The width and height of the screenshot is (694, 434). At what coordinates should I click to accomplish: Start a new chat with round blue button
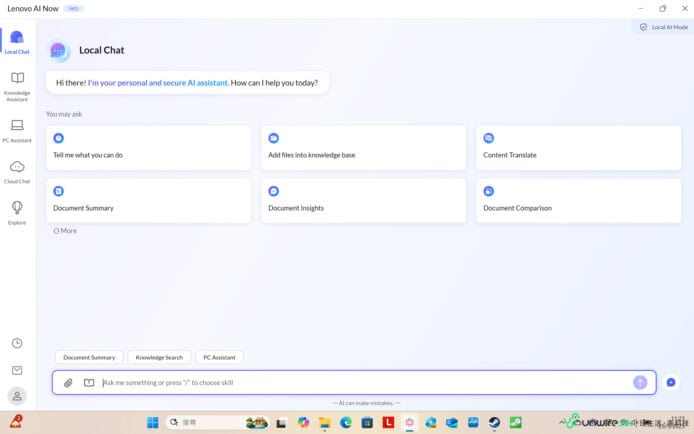pos(671,382)
